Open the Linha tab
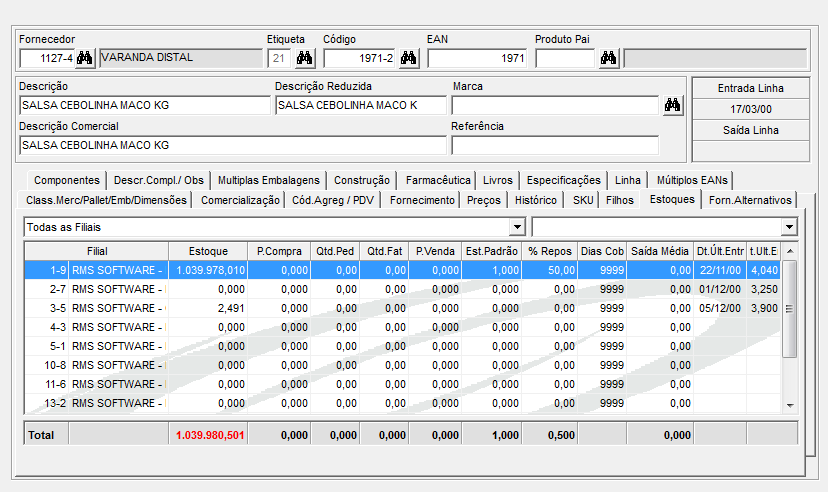This screenshot has height=492, width=828. coord(627,181)
